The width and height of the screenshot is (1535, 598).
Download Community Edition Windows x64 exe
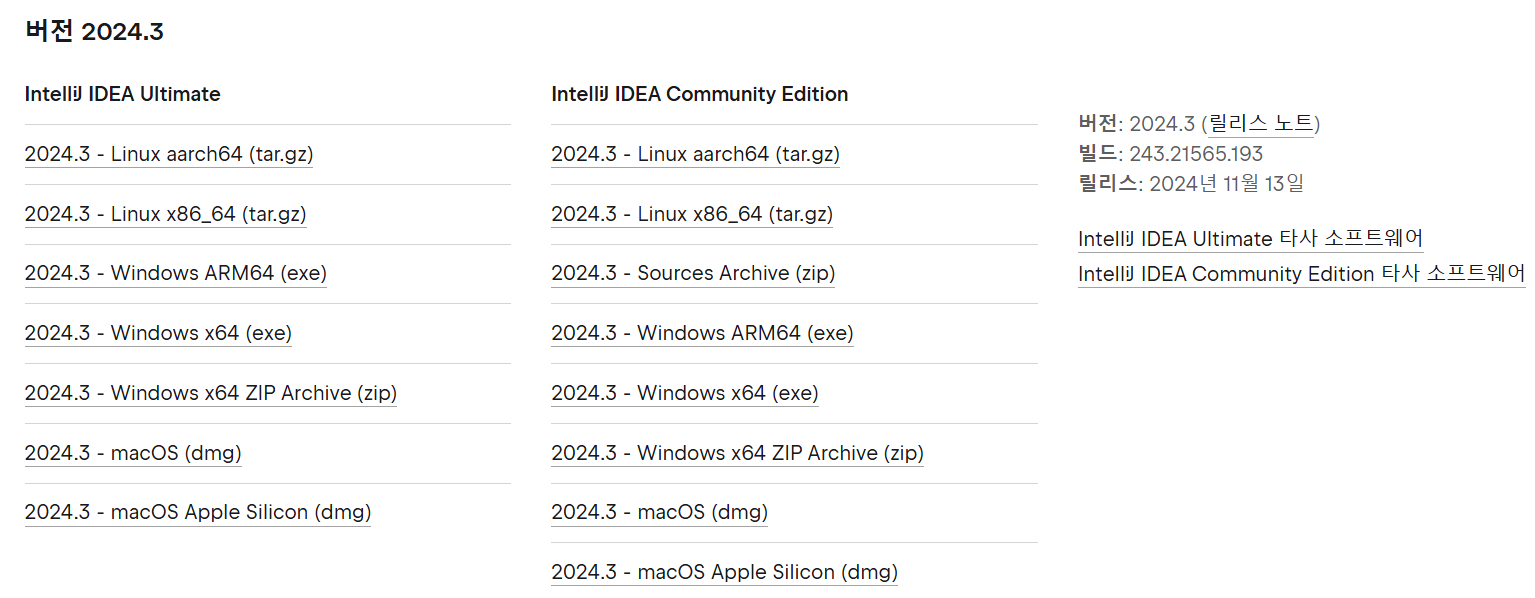685,393
